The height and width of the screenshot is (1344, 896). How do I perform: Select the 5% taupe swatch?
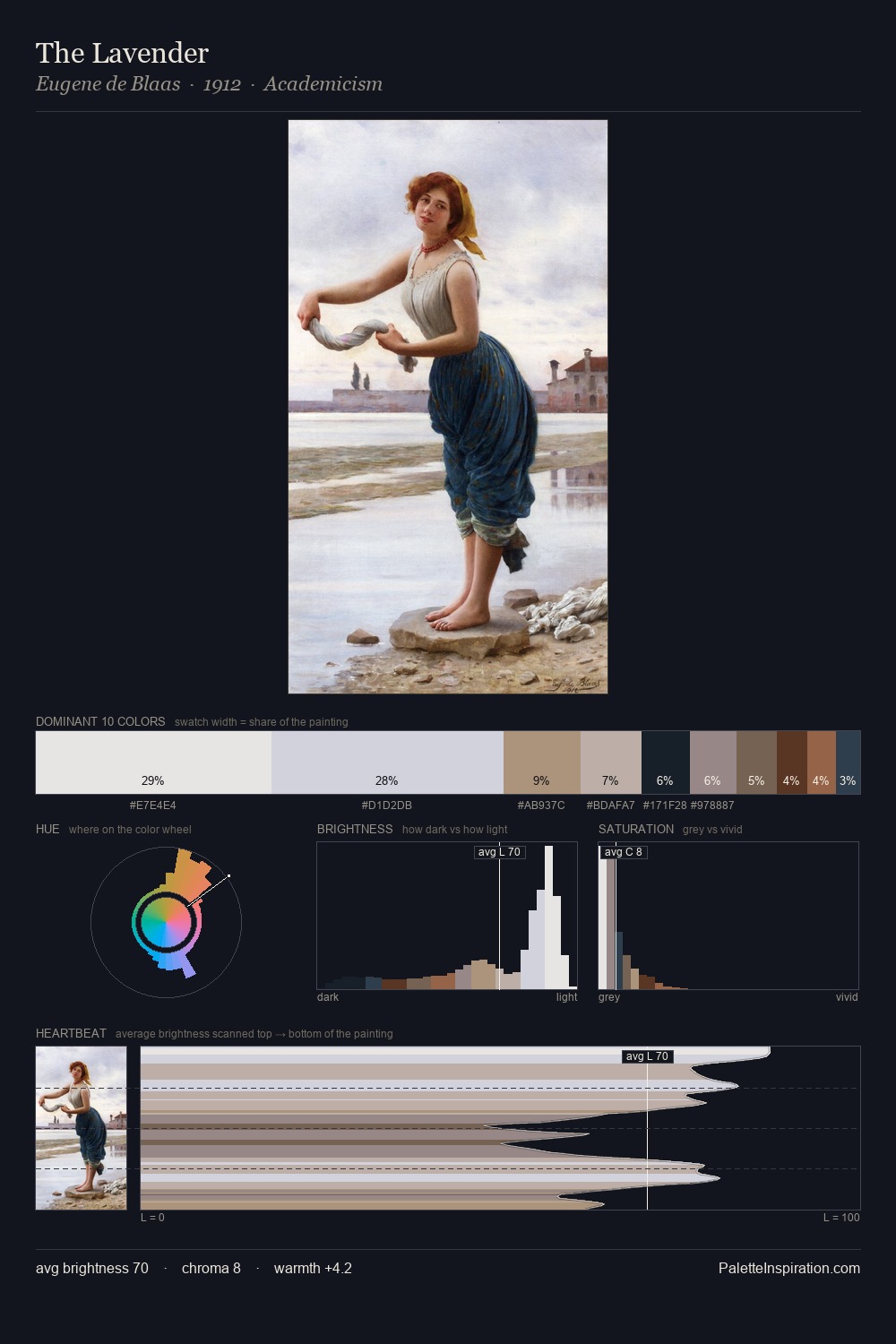756,762
